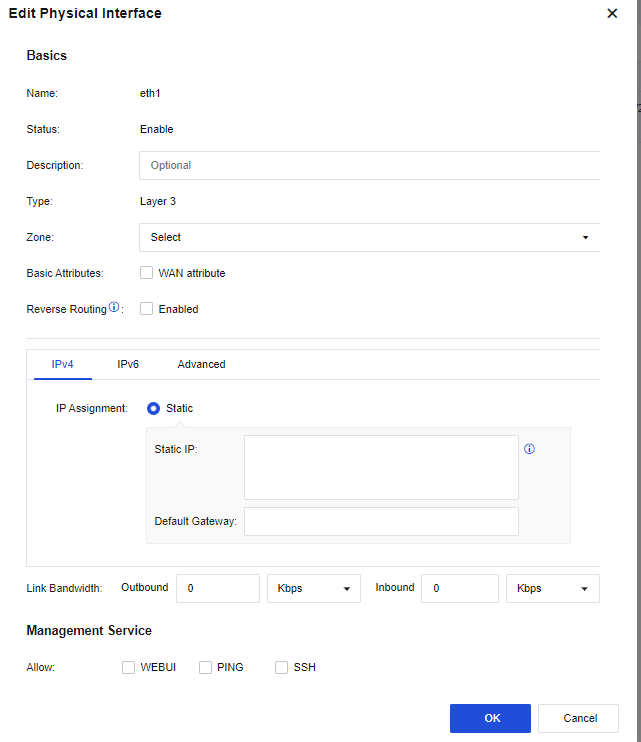
Task: Open the Advanced tab
Action: (x=201, y=364)
